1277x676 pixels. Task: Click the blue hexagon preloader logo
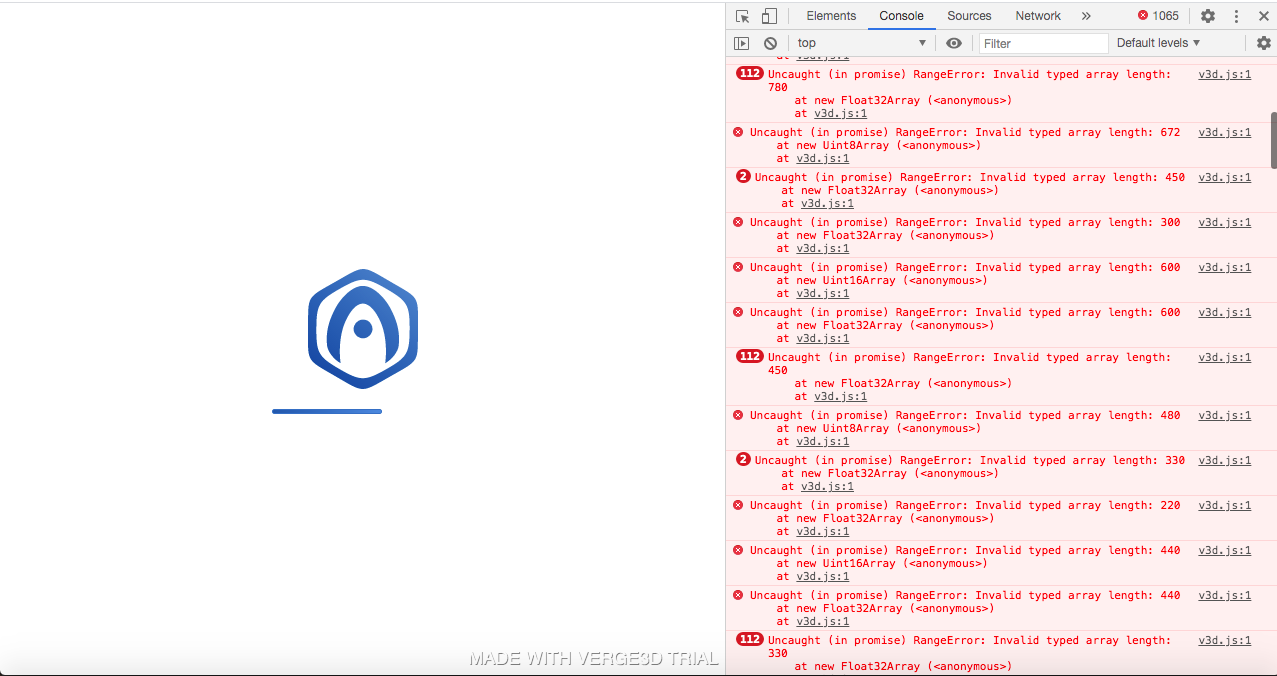[362, 328]
